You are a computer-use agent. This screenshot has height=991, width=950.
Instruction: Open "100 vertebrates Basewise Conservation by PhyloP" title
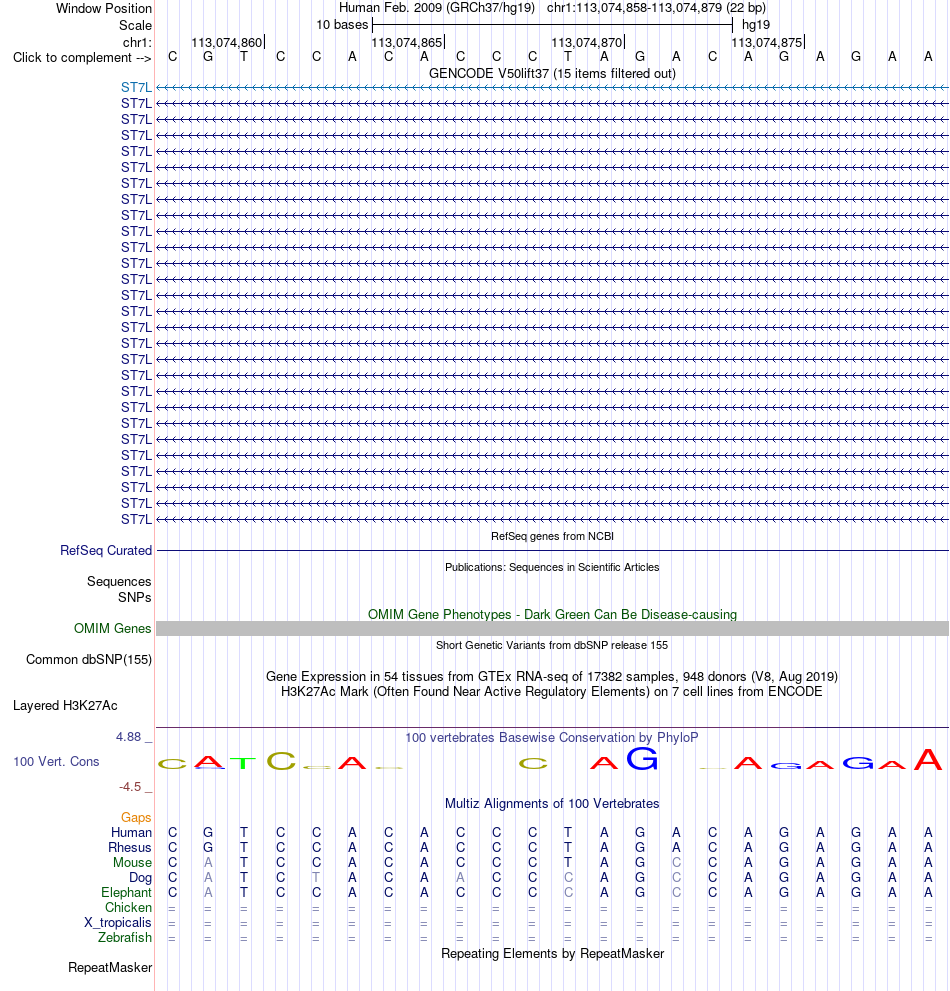[552, 738]
